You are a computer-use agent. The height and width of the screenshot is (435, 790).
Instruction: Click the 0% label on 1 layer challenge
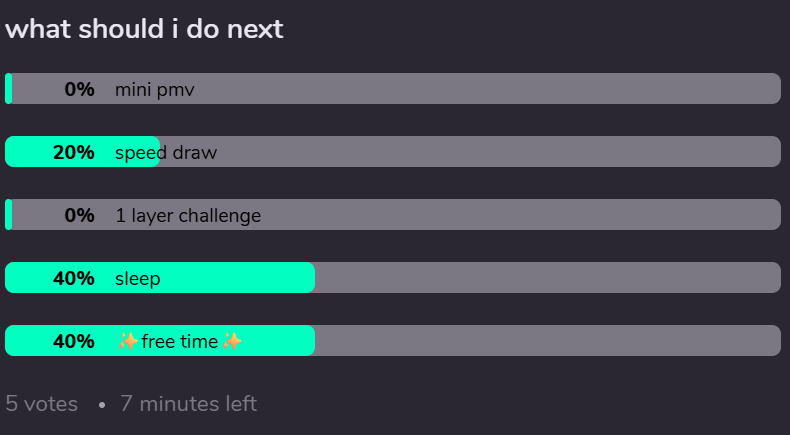[x=80, y=215]
